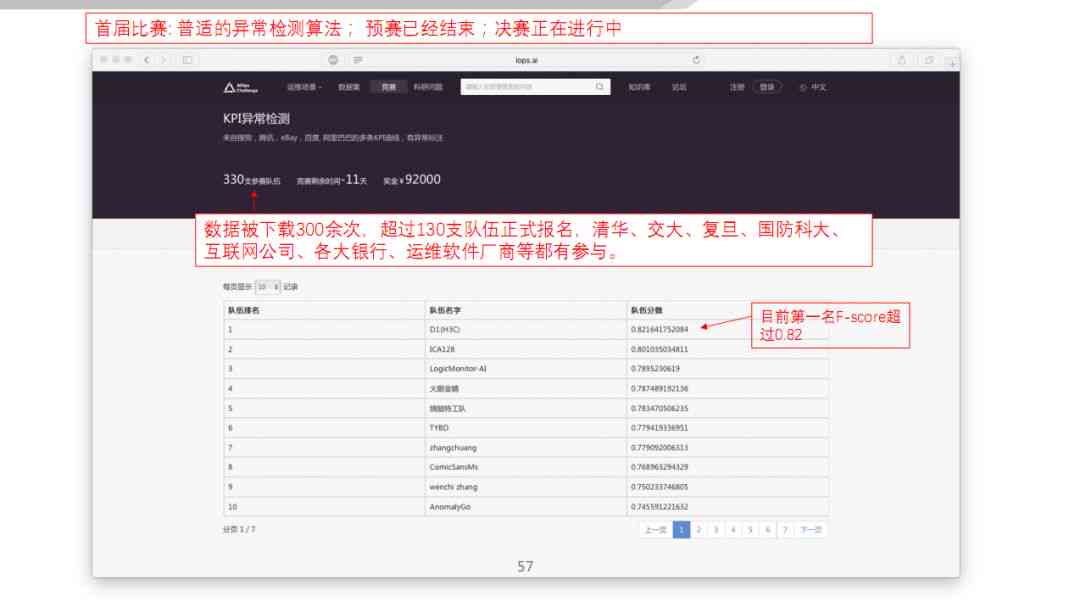Image resolution: width=1080 pixels, height=607 pixels.
Task: Click the KPI异常检测 page title
Action: [x=256, y=119]
